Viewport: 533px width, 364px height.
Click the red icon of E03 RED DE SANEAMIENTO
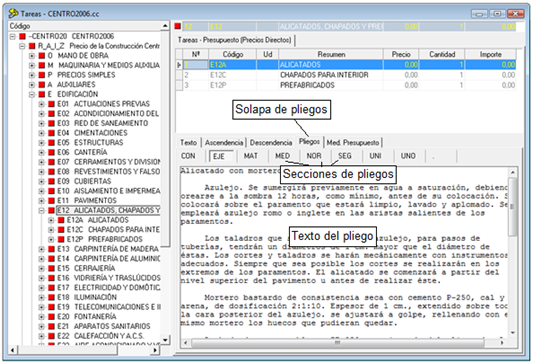pyautogui.click(x=51, y=123)
